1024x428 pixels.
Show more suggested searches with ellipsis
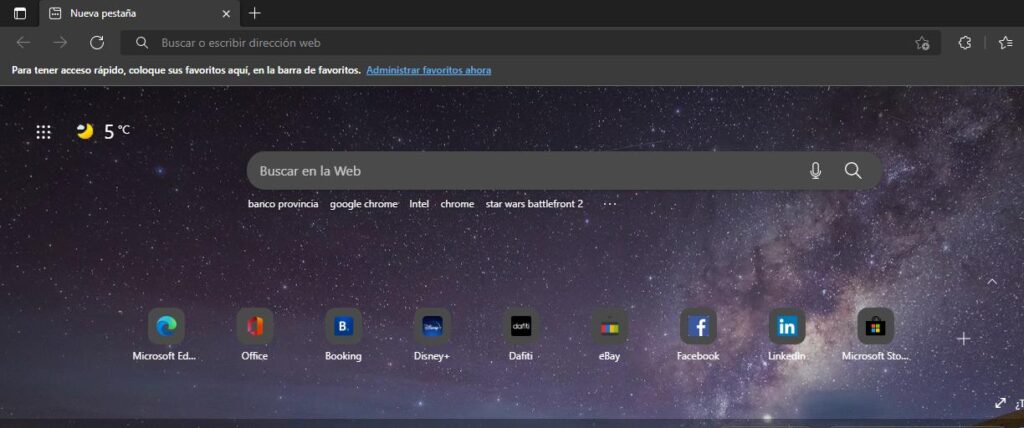609,204
